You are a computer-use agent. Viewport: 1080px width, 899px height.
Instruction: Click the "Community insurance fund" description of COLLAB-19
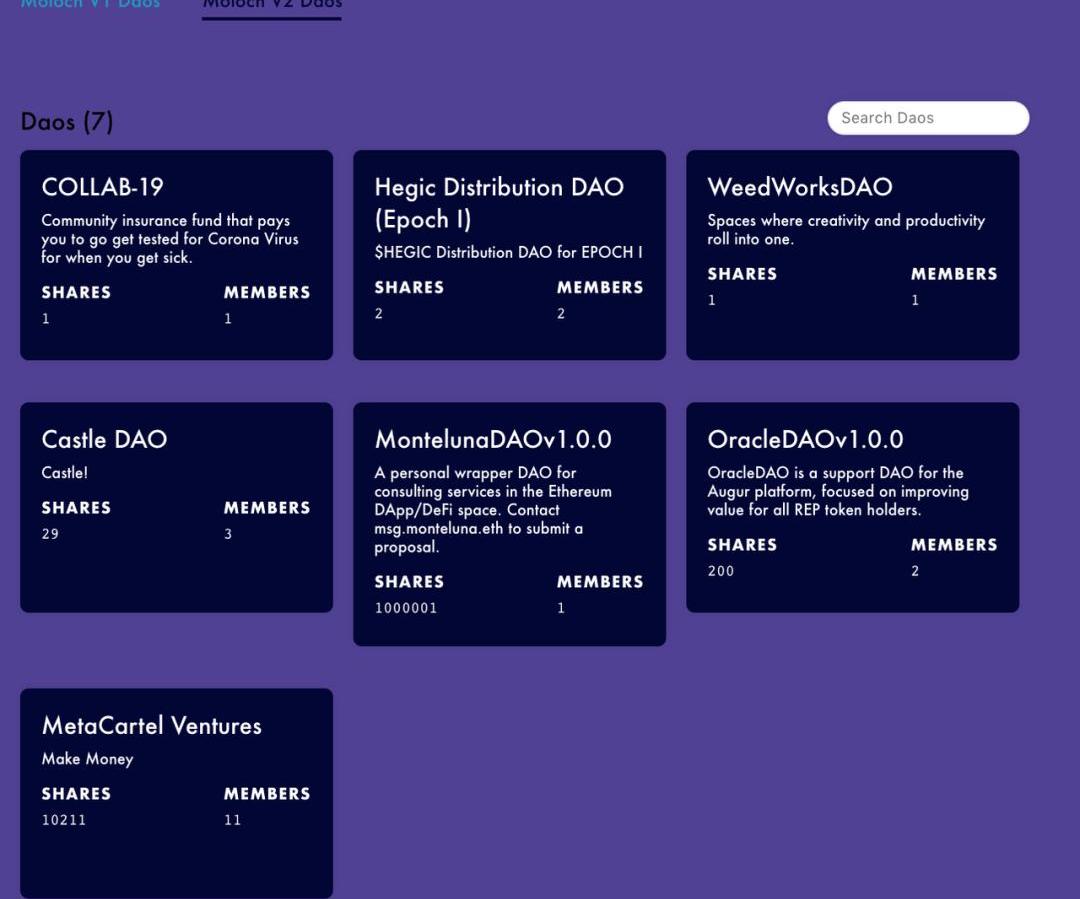coord(169,238)
